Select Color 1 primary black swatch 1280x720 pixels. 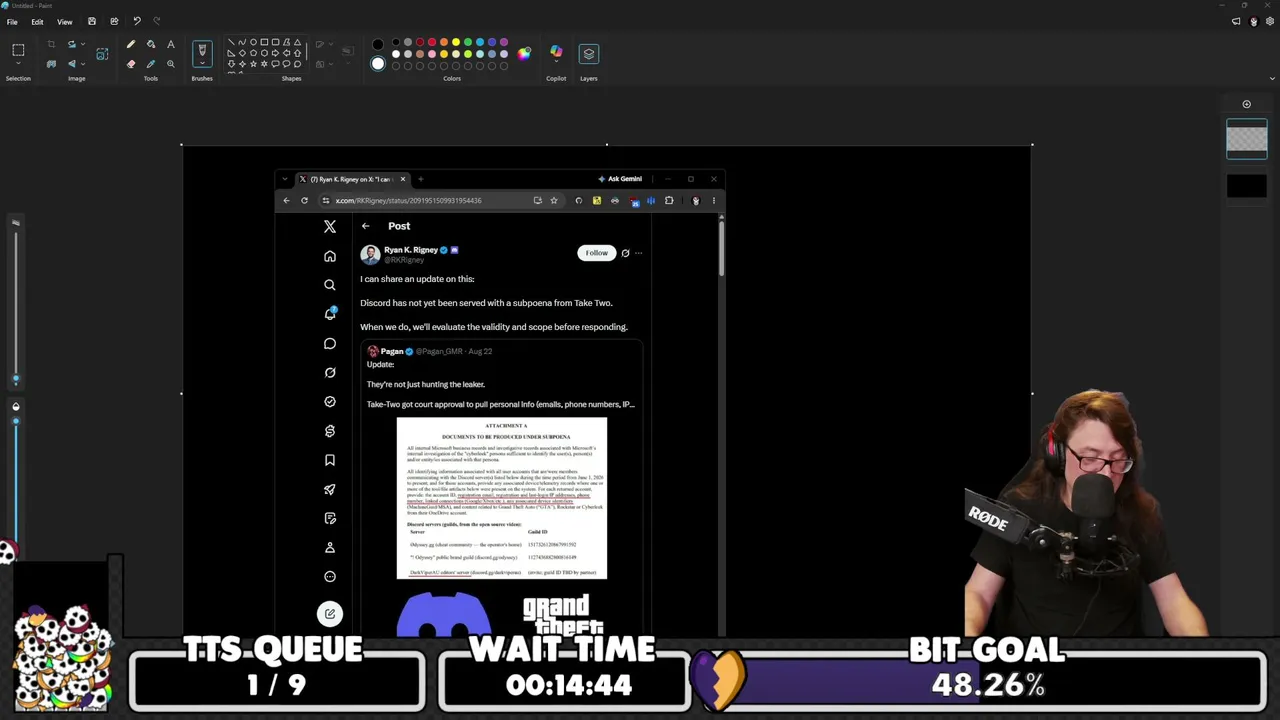click(x=377, y=44)
